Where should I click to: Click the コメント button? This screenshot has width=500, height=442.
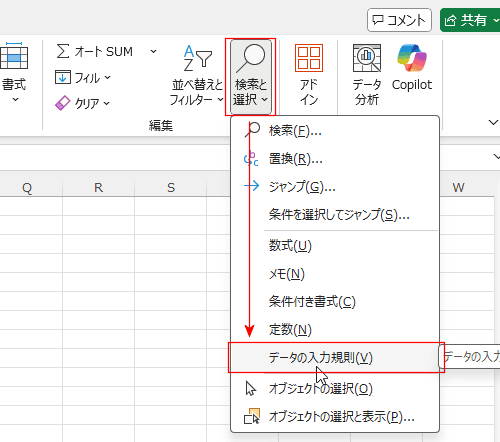(x=399, y=20)
